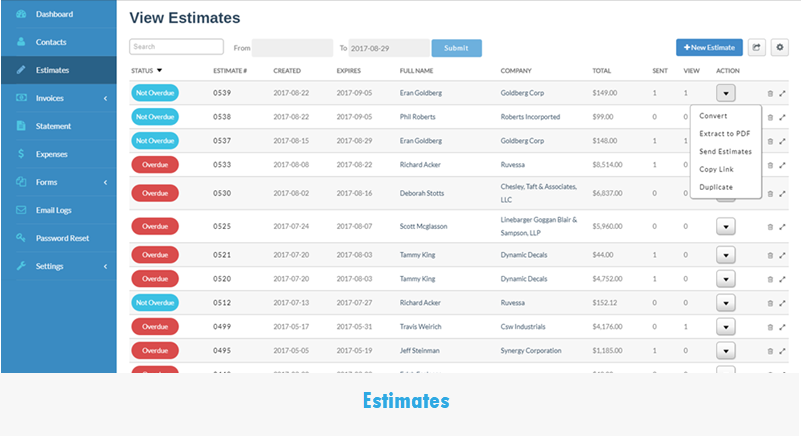
Task: Delete estimate 0520 using trash icon
Action: pyautogui.click(x=770, y=280)
